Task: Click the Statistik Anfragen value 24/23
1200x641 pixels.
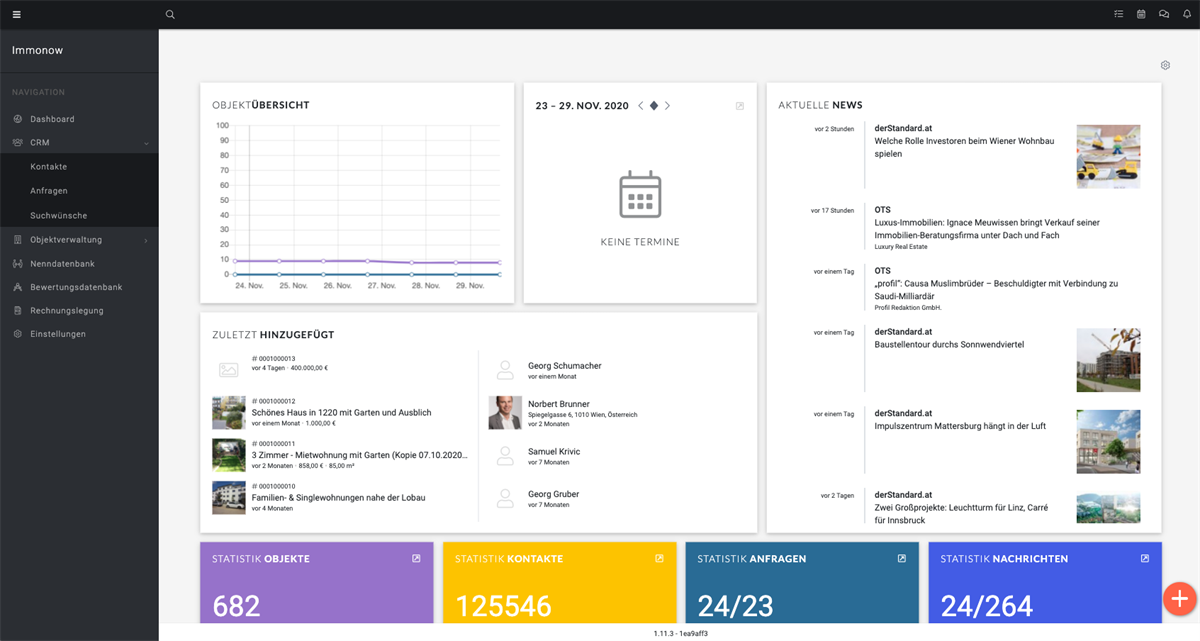Action: pyautogui.click(x=737, y=606)
